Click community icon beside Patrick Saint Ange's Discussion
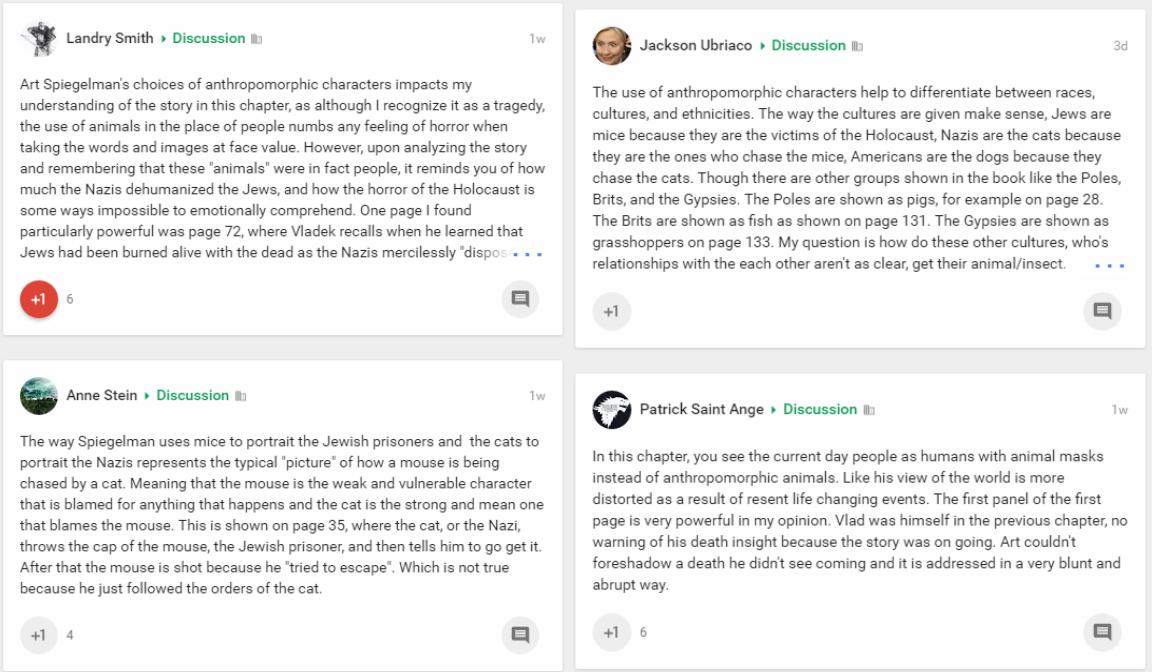Viewport: 1152px width, 672px height. click(x=869, y=410)
